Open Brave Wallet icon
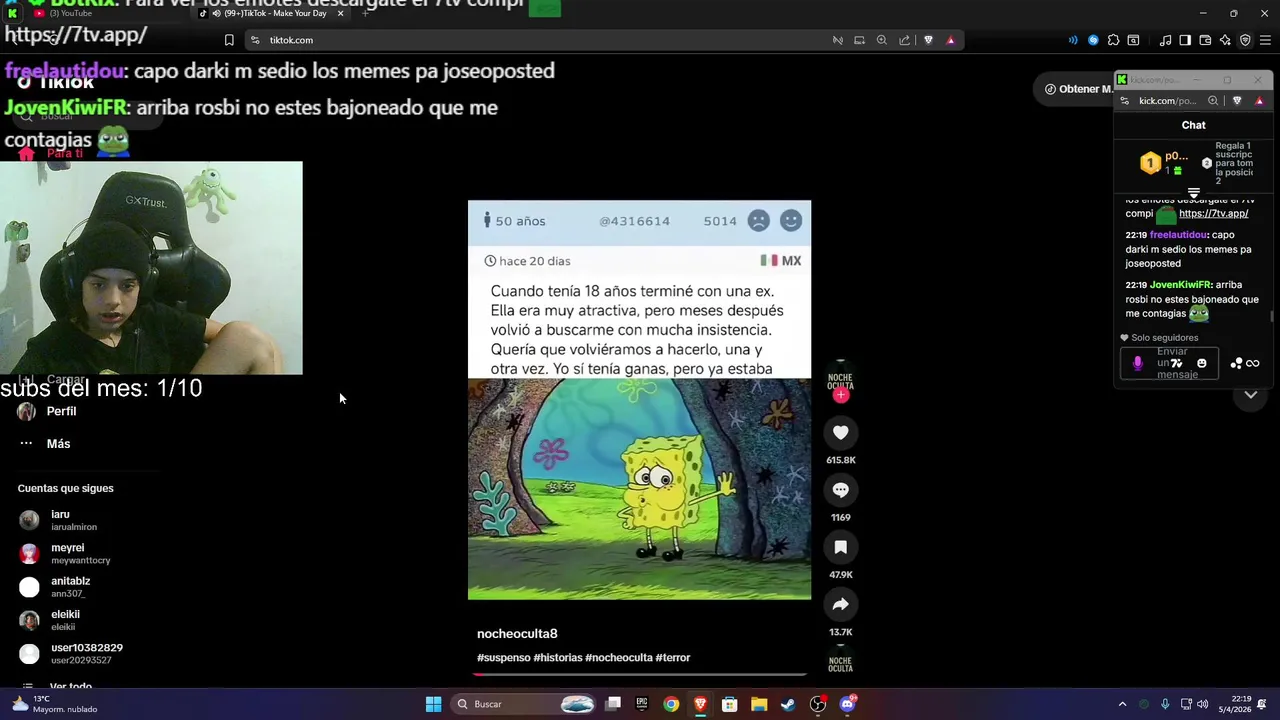Screen dimensions: 1280x720 [1205, 40]
